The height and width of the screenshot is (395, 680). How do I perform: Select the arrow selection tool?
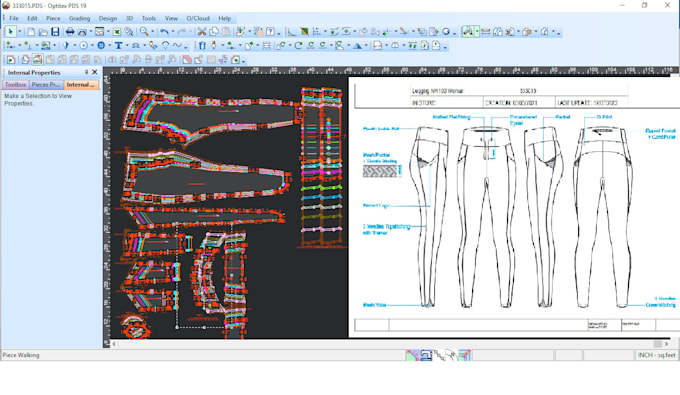tap(10, 32)
